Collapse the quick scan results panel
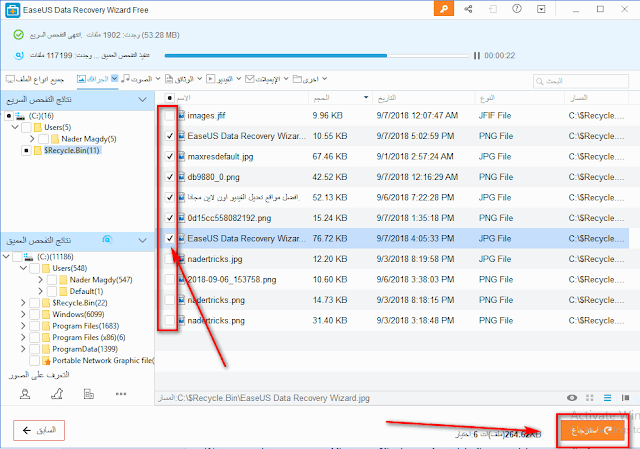The image size is (640, 449). click(142, 100)
